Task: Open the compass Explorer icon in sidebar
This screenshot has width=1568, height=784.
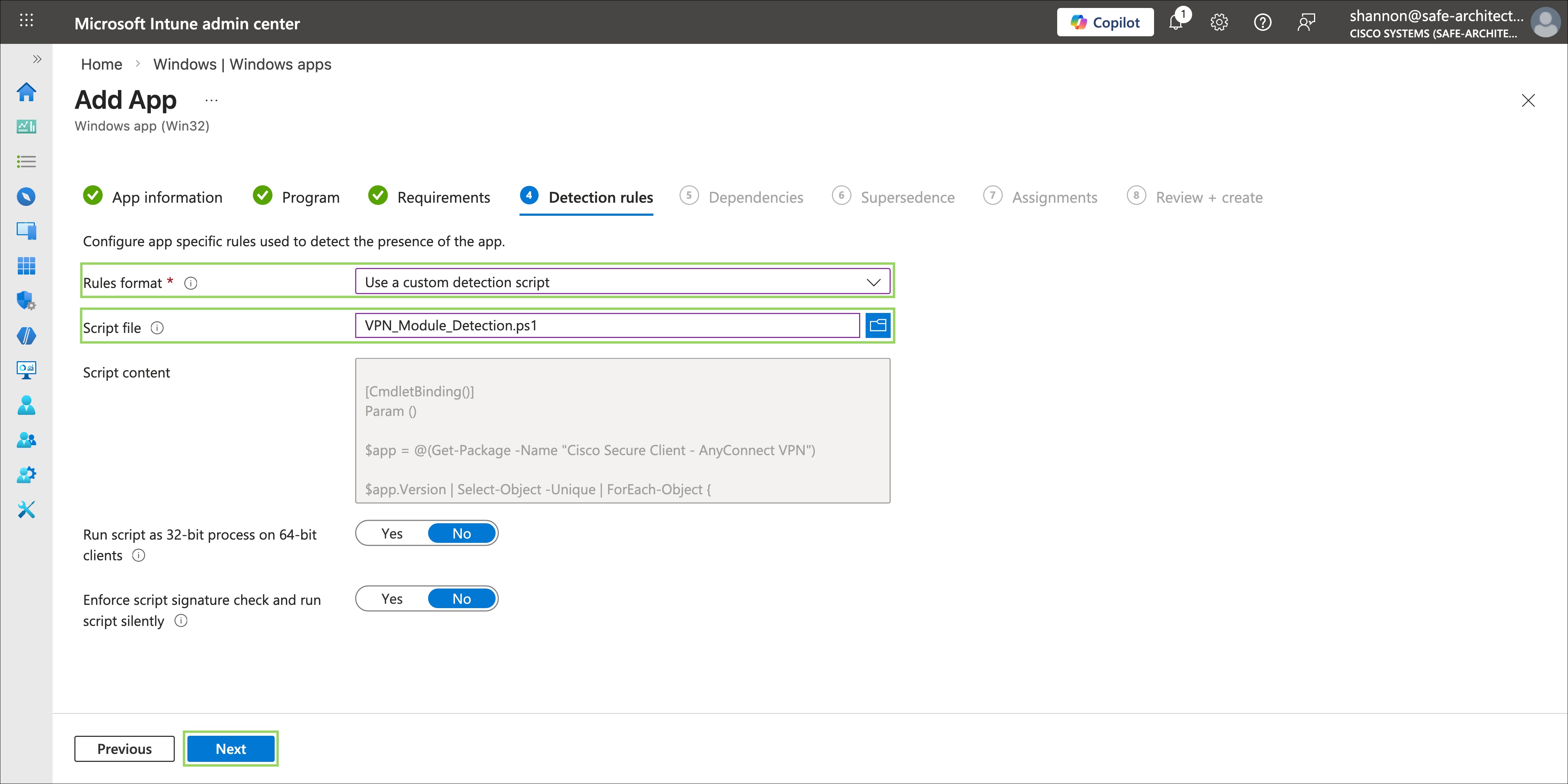Action: coord(26,197)
